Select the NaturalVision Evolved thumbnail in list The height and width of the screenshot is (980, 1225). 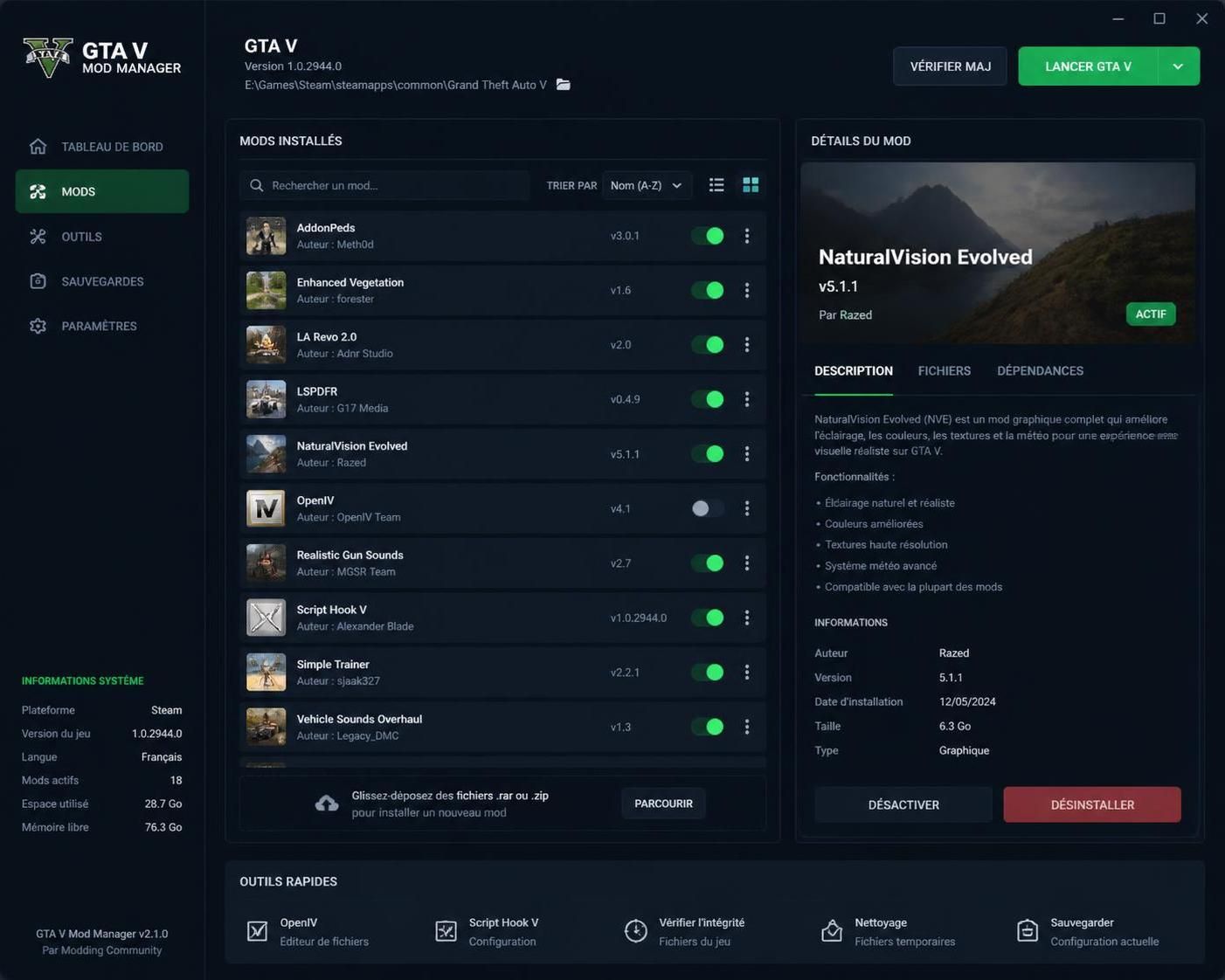[266, 454]
